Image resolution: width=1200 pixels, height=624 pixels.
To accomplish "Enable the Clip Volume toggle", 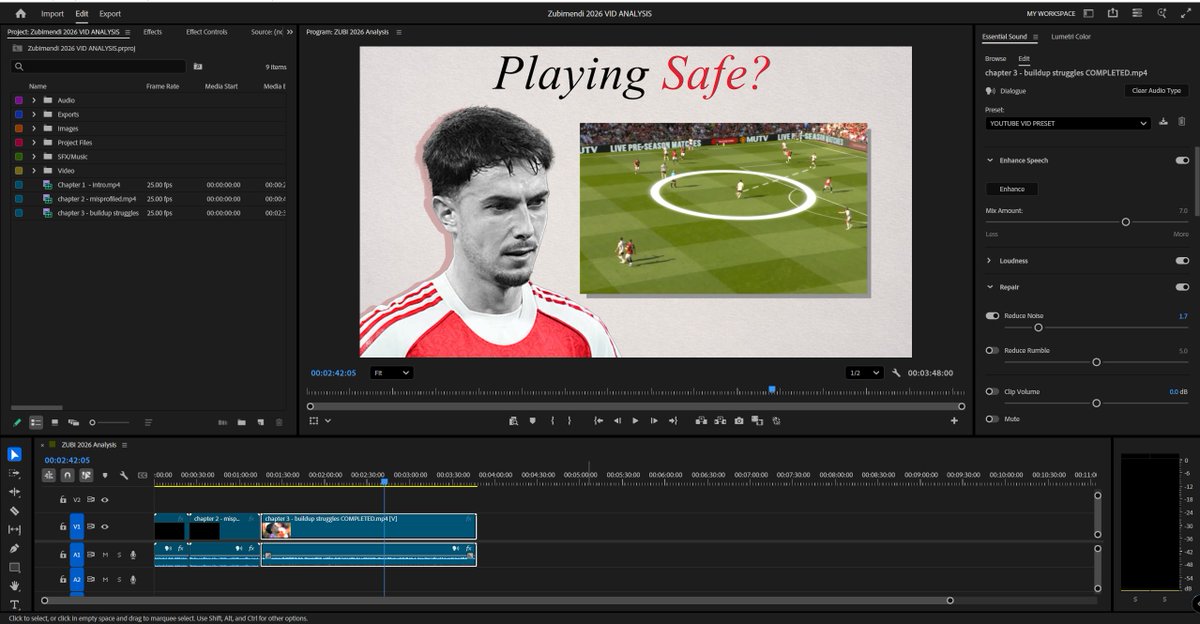I will [992, 392].
